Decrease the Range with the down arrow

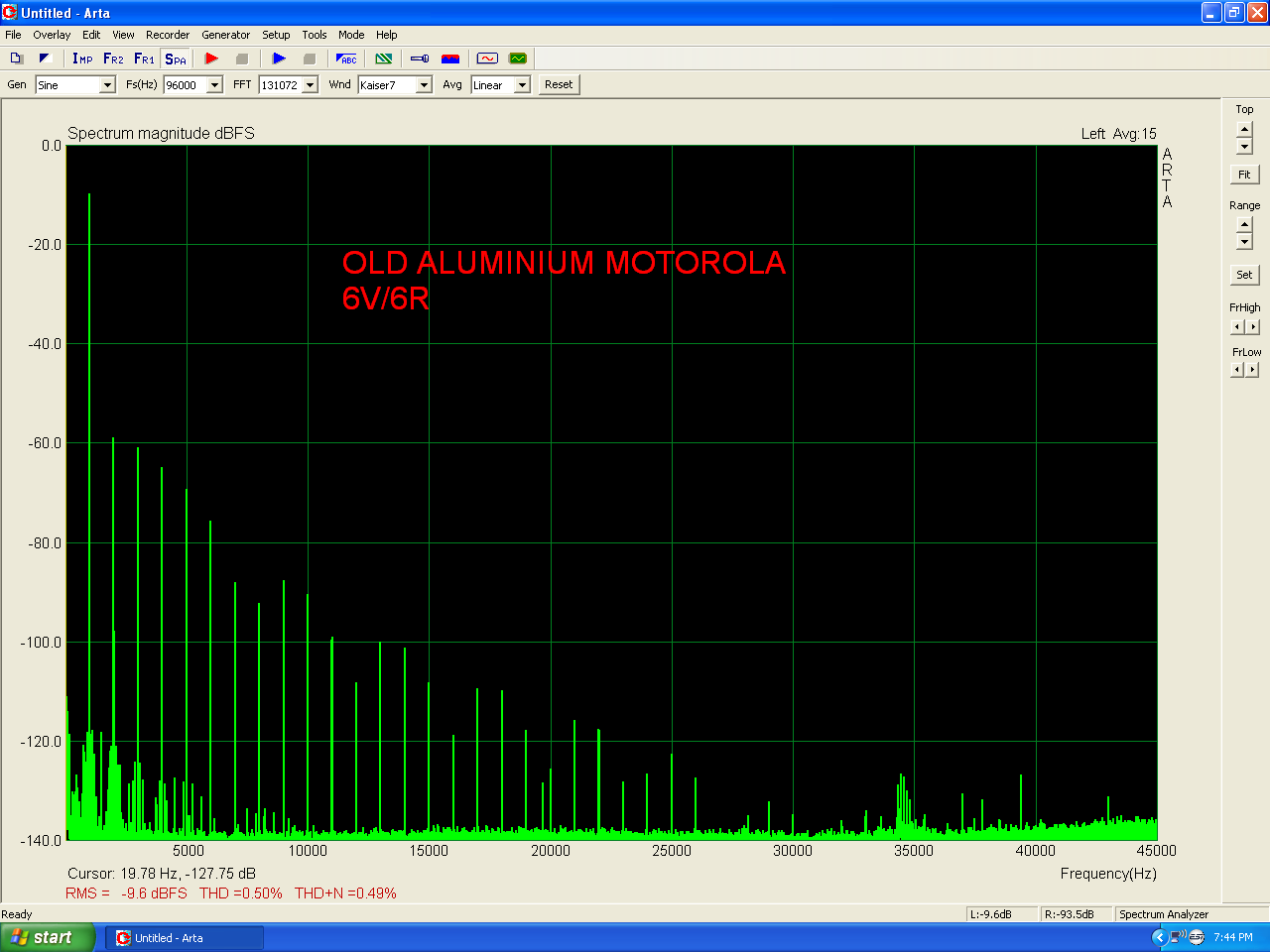[1244, 242]
